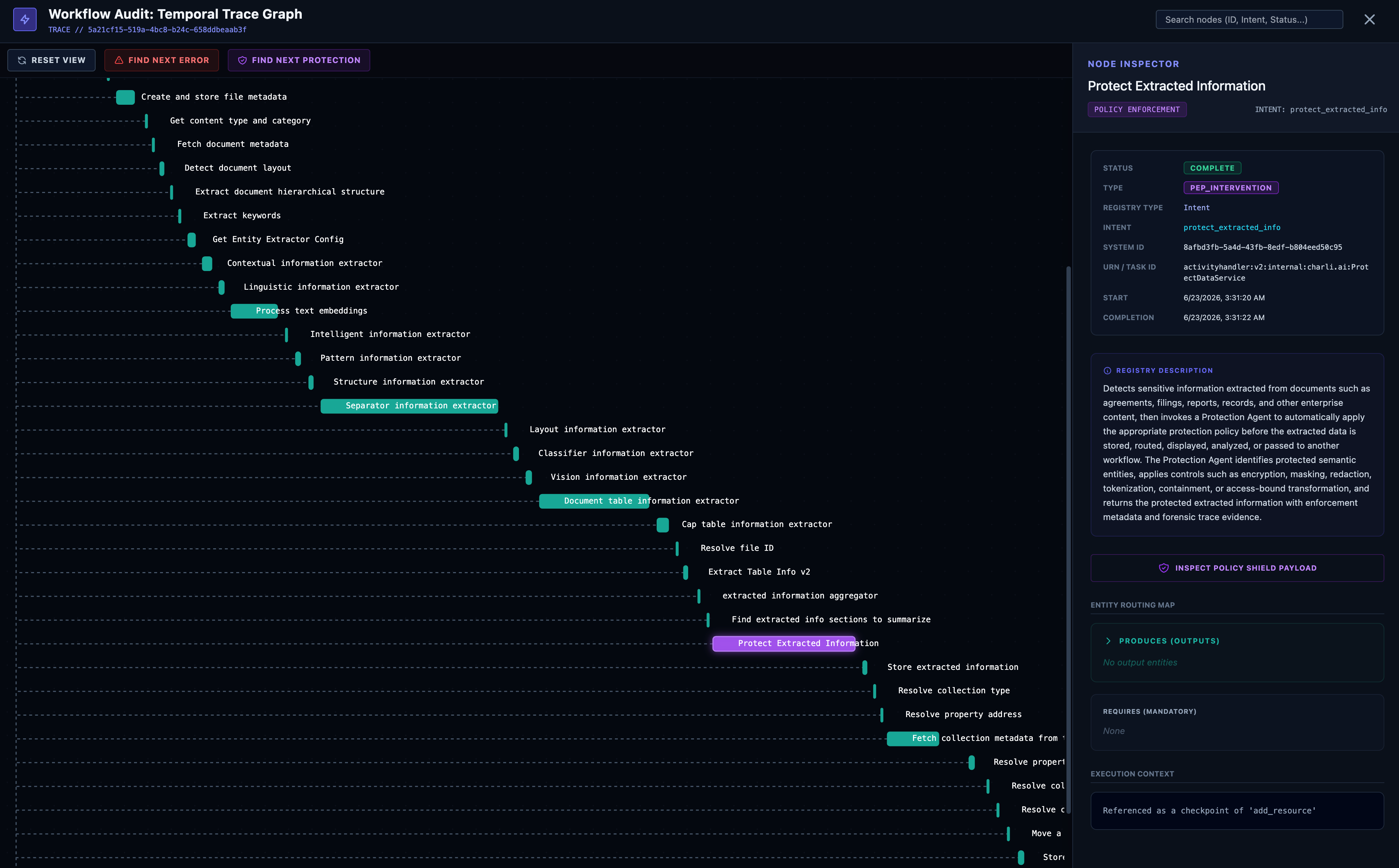This screenshot has width=1399, height=868.
Task: Click 'Store extracted information' label
Action: 952,667
